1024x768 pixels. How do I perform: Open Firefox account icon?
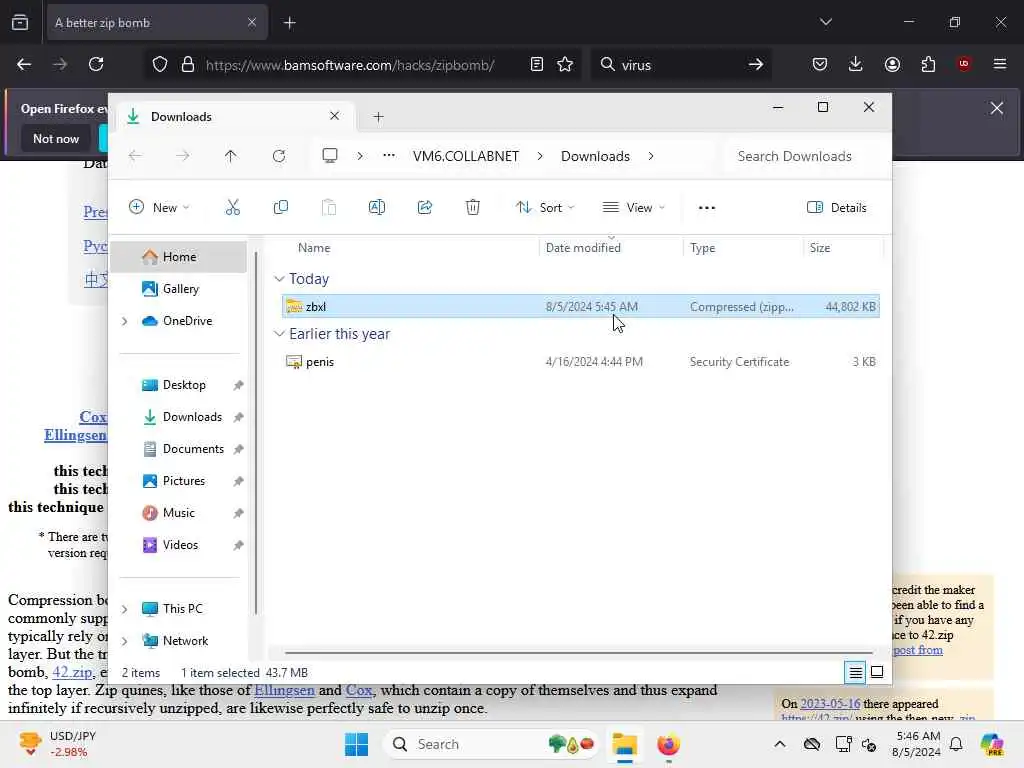892,64
